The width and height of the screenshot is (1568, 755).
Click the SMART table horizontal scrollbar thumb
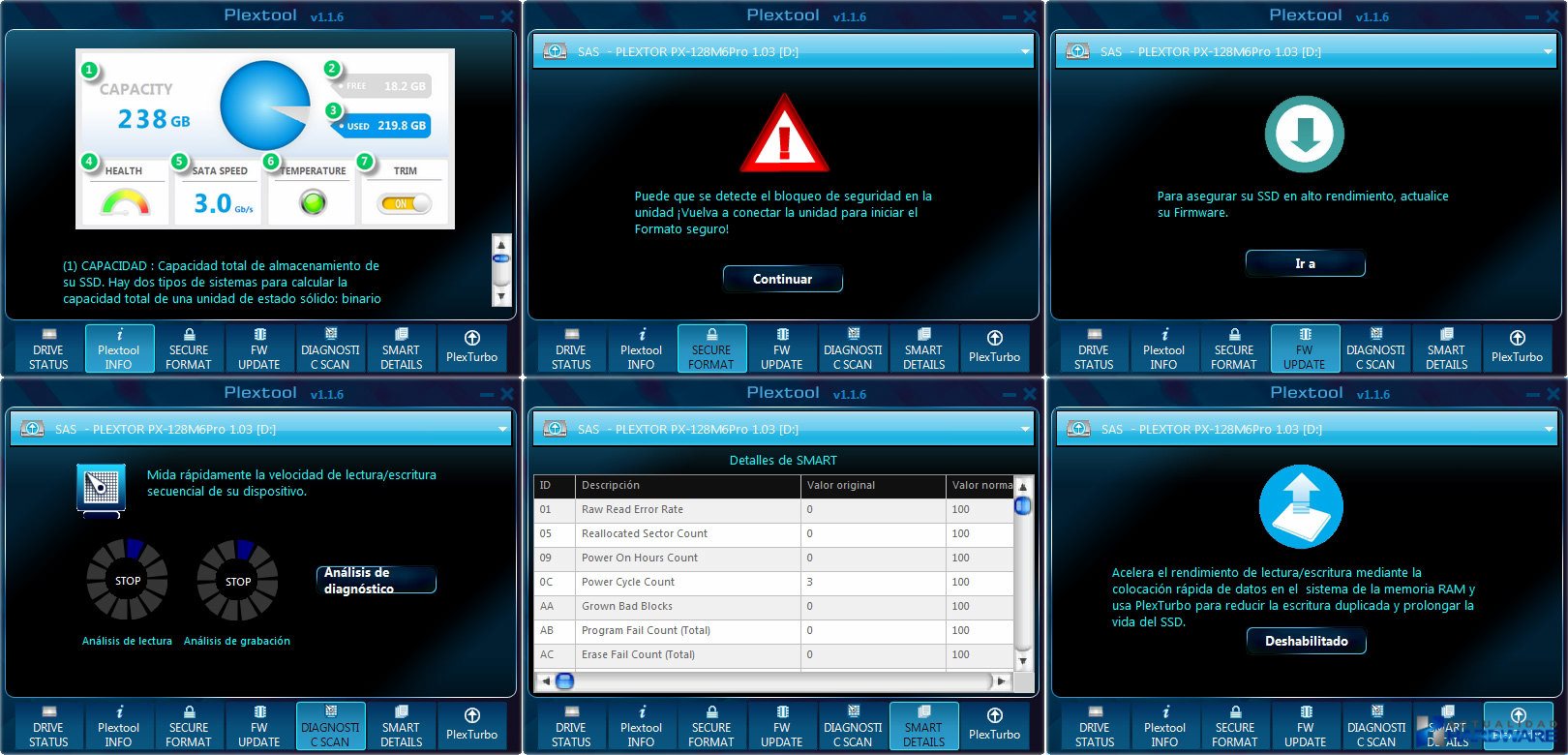click(x=564, y=681)
